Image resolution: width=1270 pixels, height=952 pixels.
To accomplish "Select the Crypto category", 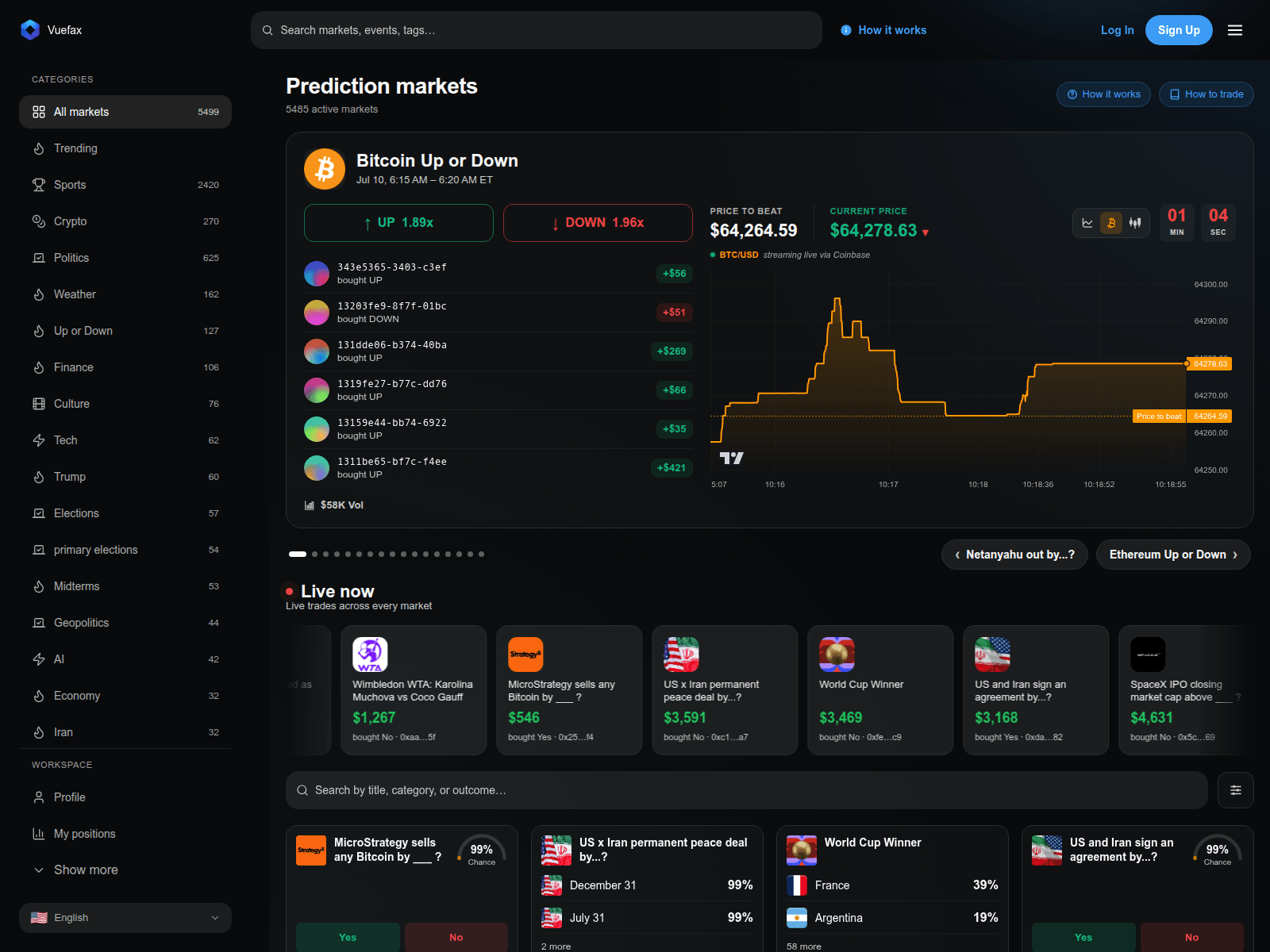I will 125,221.
